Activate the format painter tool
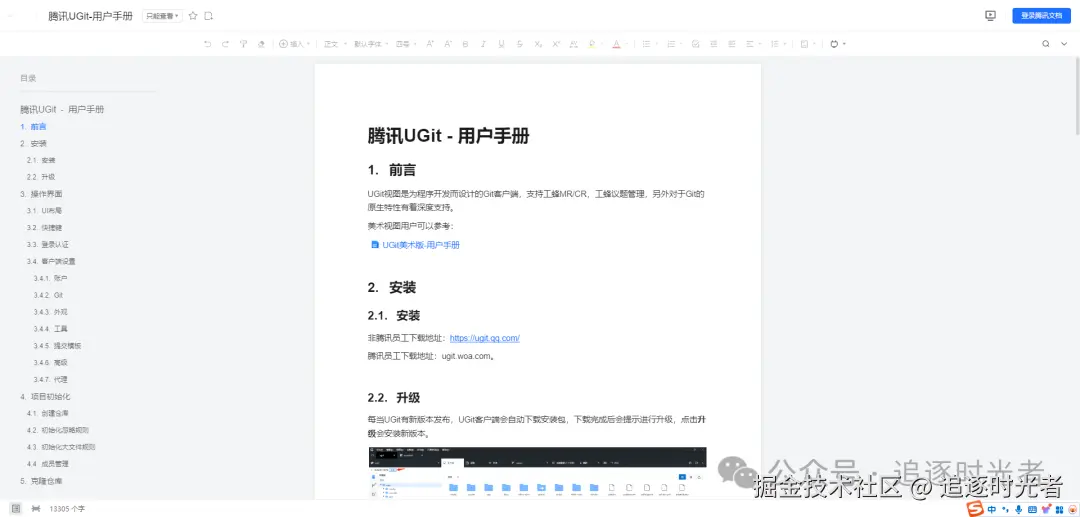Screen dimensions: 1080x517 tap(243, 44)
